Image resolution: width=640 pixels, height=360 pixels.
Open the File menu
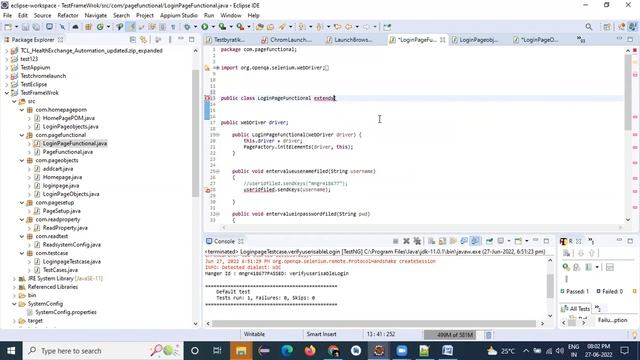point(7,15)
